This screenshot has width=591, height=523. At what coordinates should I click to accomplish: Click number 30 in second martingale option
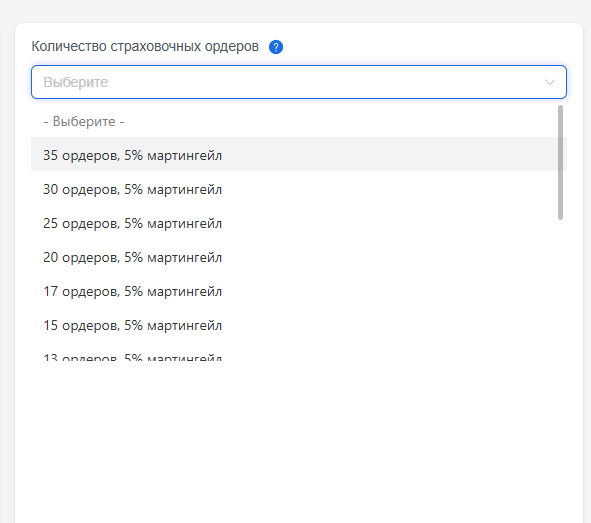[x=51, y=189]
